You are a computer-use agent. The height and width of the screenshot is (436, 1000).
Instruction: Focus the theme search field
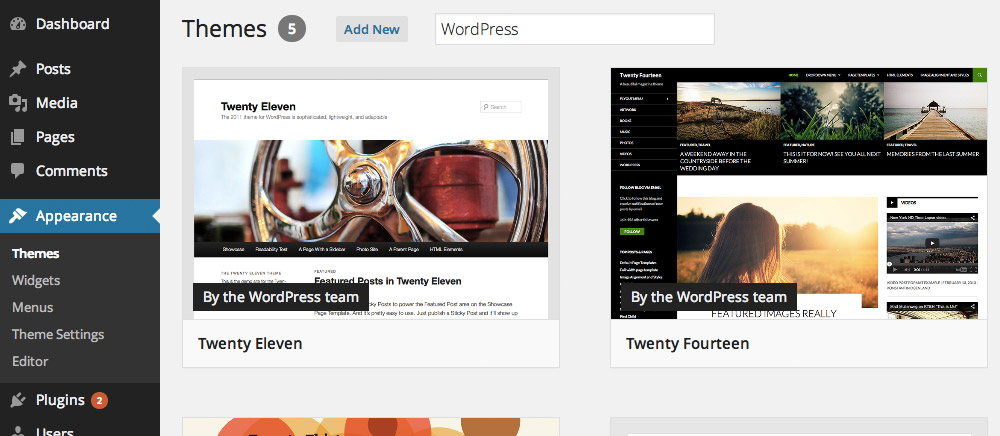tap(575, 30)
